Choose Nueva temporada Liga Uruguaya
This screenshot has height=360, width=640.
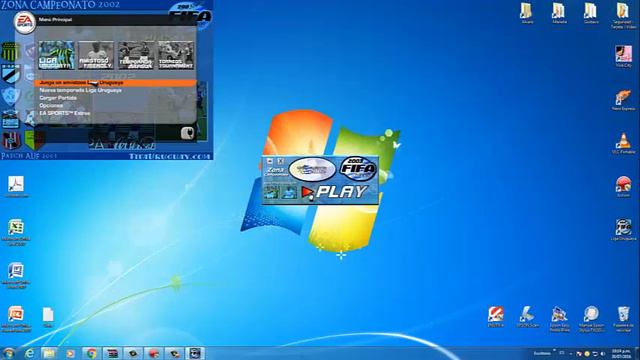pyautogui.click(x=80, y=90)
